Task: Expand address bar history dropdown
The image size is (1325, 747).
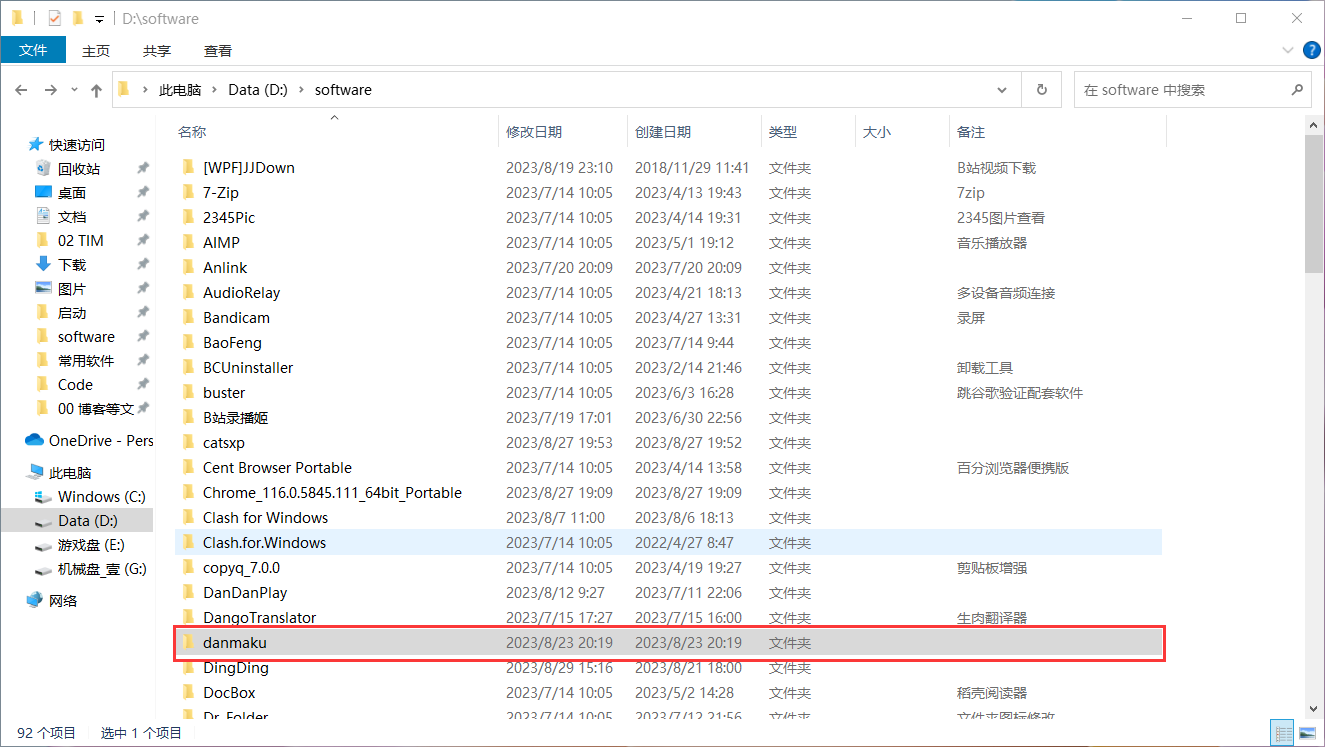Action: 1003,90
